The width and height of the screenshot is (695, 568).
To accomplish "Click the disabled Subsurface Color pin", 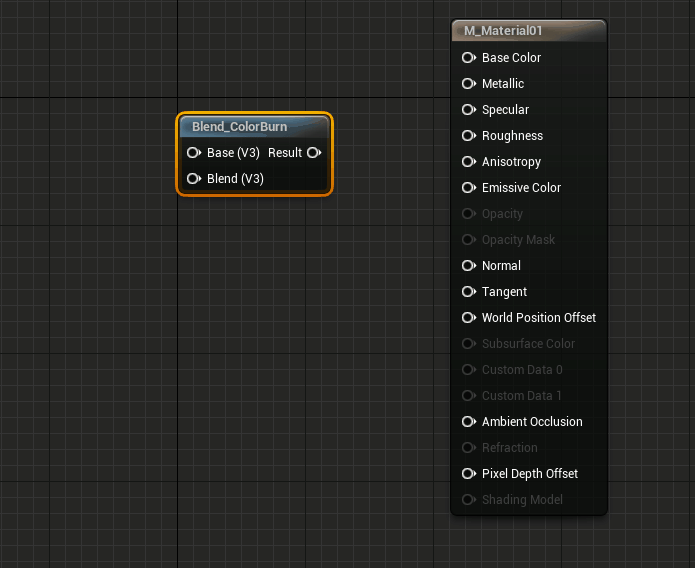I will [469, 344].
